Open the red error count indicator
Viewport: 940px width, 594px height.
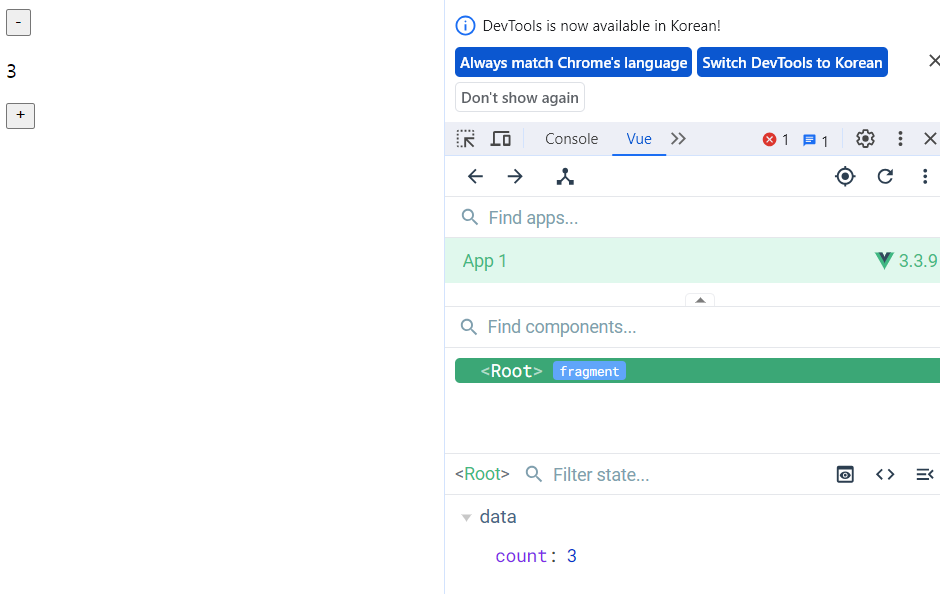776,140
